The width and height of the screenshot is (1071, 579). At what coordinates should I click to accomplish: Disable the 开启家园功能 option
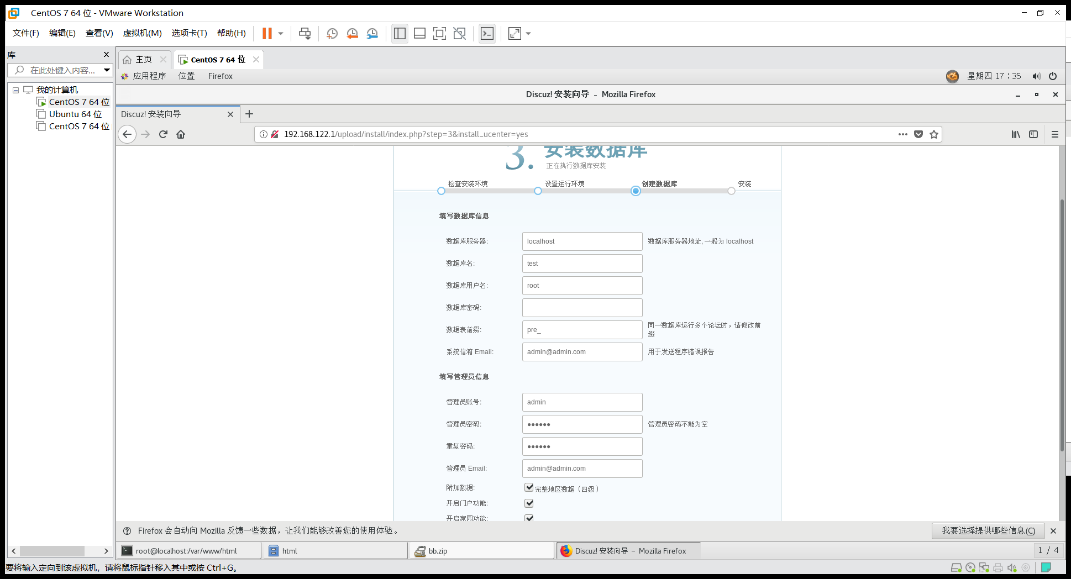coord(529,518)
